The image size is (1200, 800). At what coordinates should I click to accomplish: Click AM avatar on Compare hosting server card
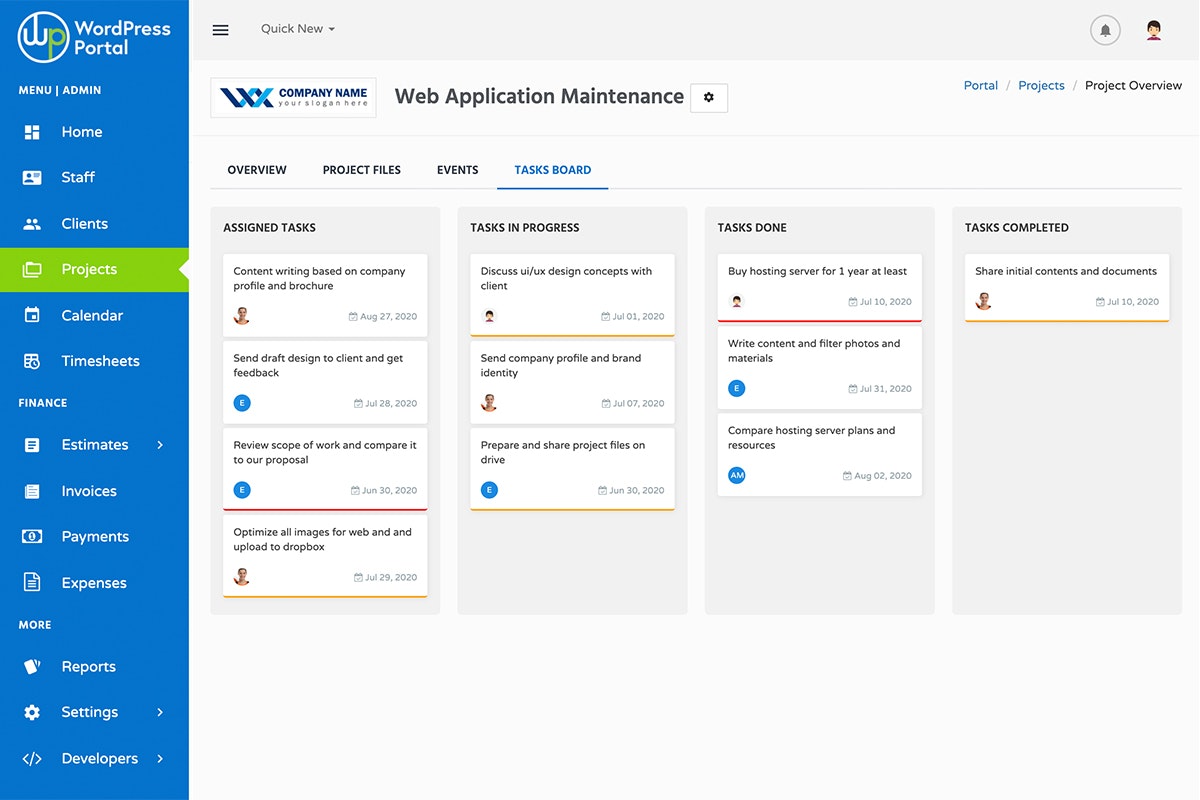[737, 475]
